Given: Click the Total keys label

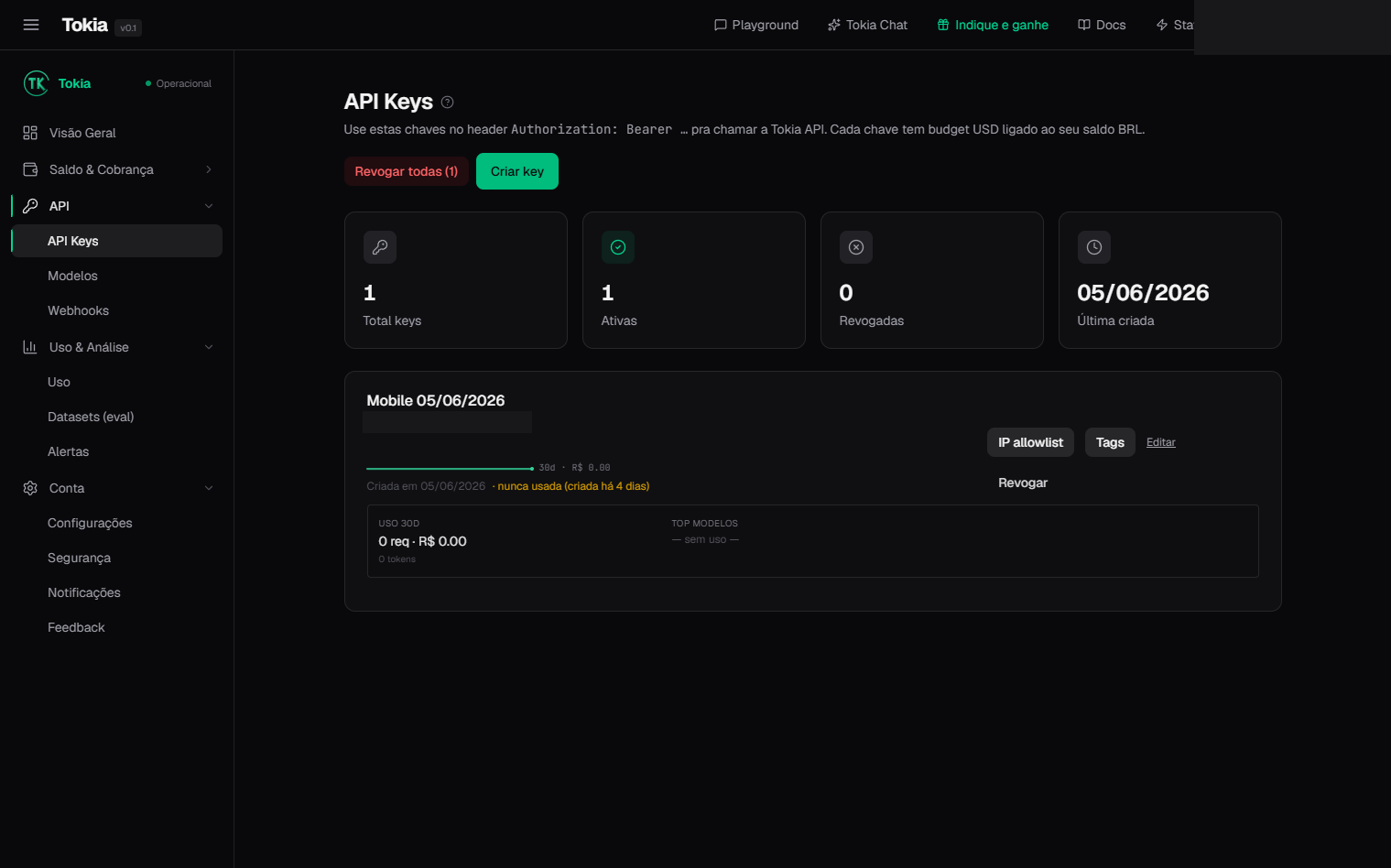Looking at the screenshot, I should click(392, 320).
